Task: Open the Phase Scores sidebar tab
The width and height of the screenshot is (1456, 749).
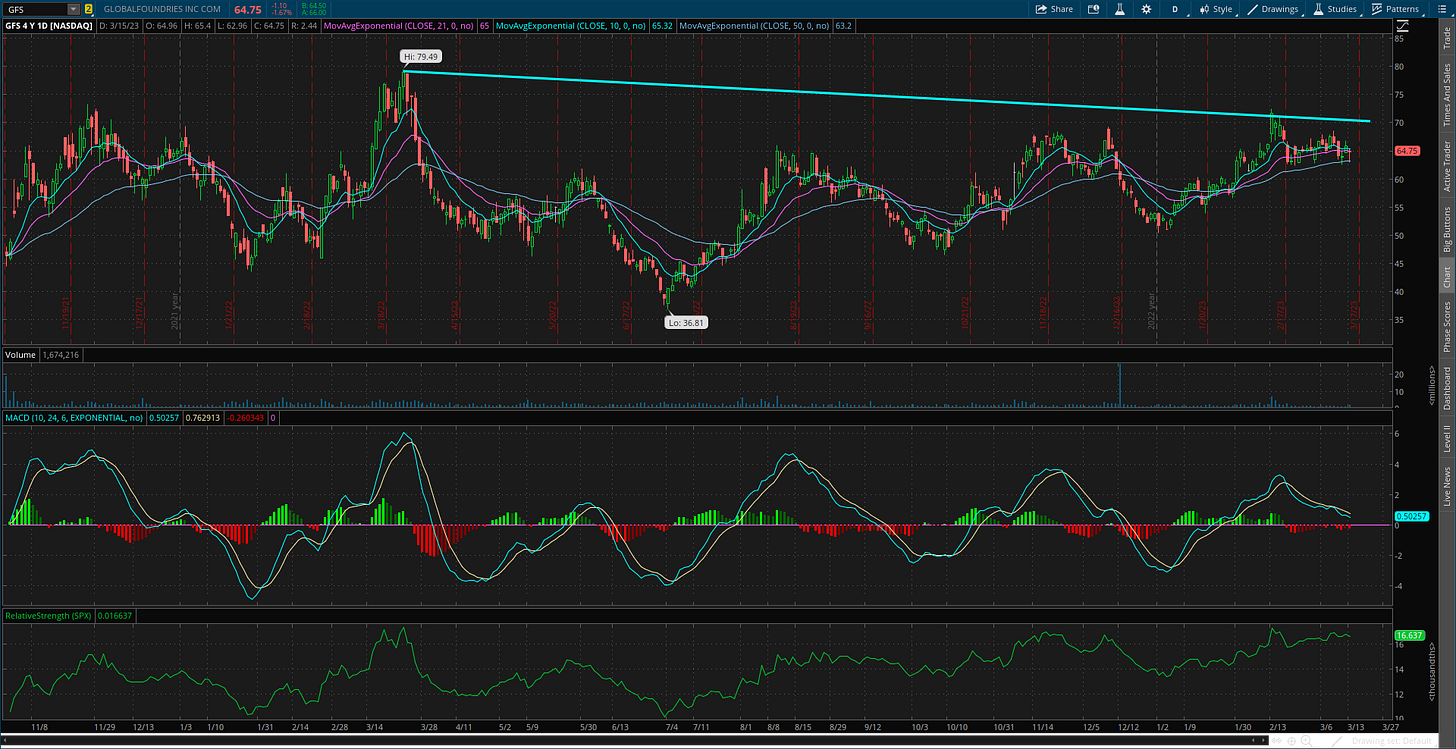Action: [x=1446, y=327]
